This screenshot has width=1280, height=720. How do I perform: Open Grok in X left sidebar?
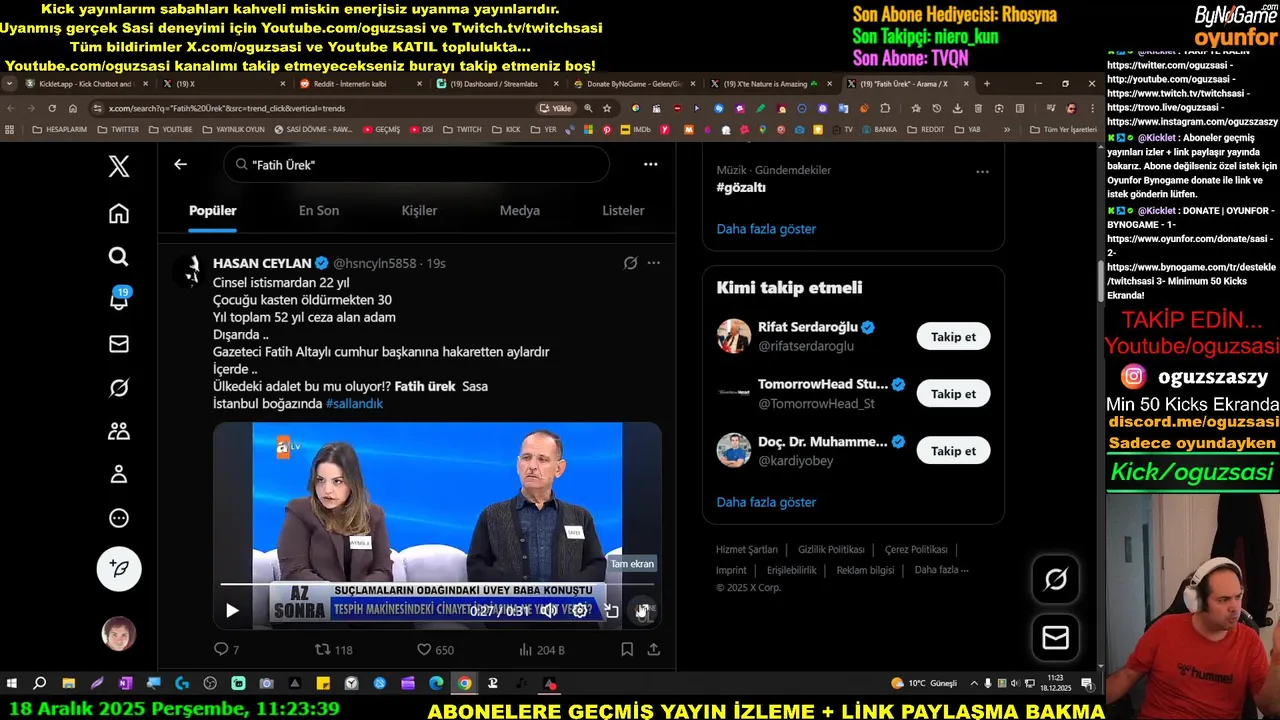pyautogui.click(x=118, y=388)
